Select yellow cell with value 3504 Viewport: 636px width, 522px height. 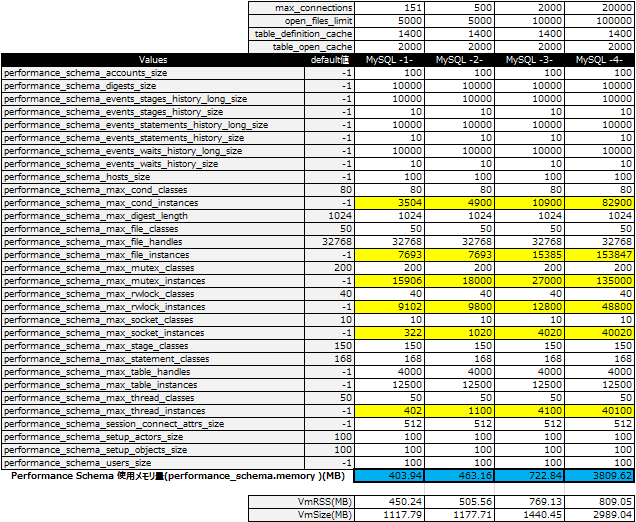click(389, 203)
